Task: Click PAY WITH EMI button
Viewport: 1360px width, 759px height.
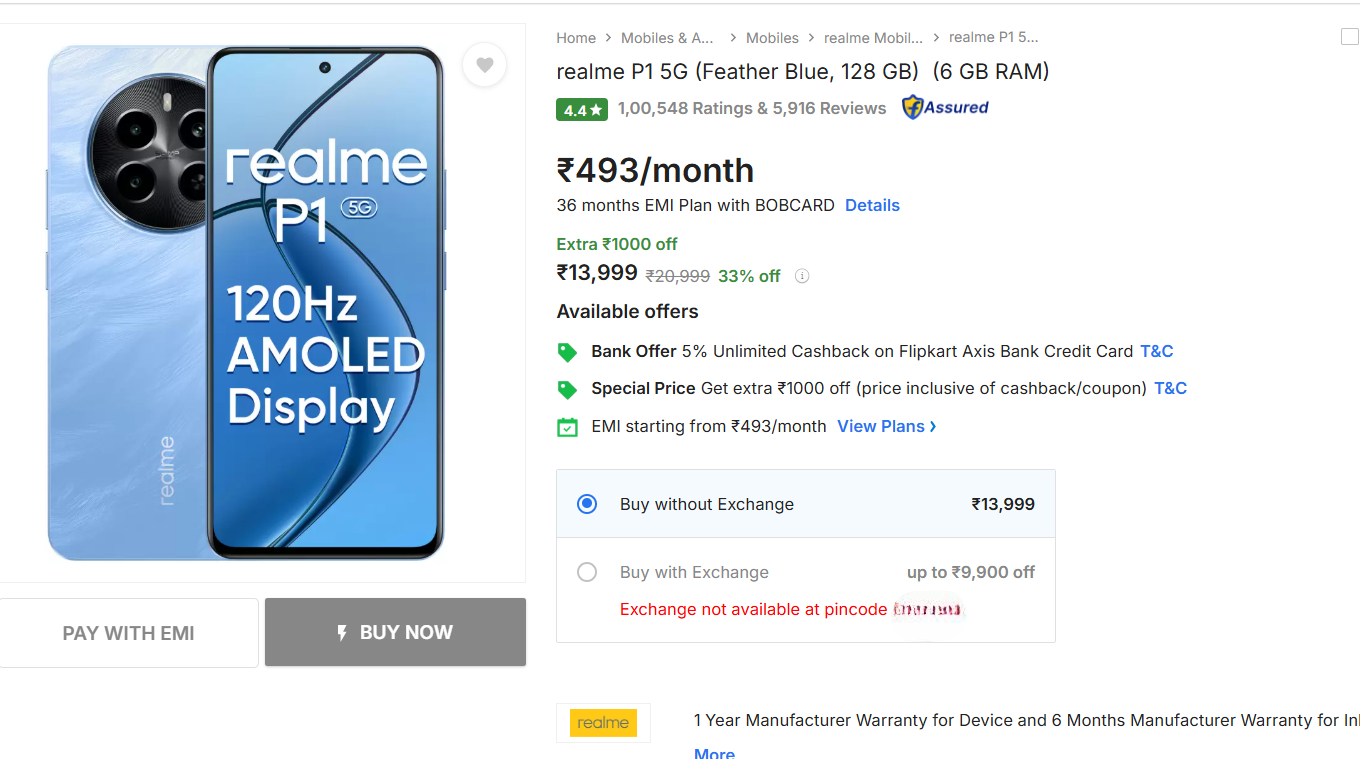Action: point(129,633)
